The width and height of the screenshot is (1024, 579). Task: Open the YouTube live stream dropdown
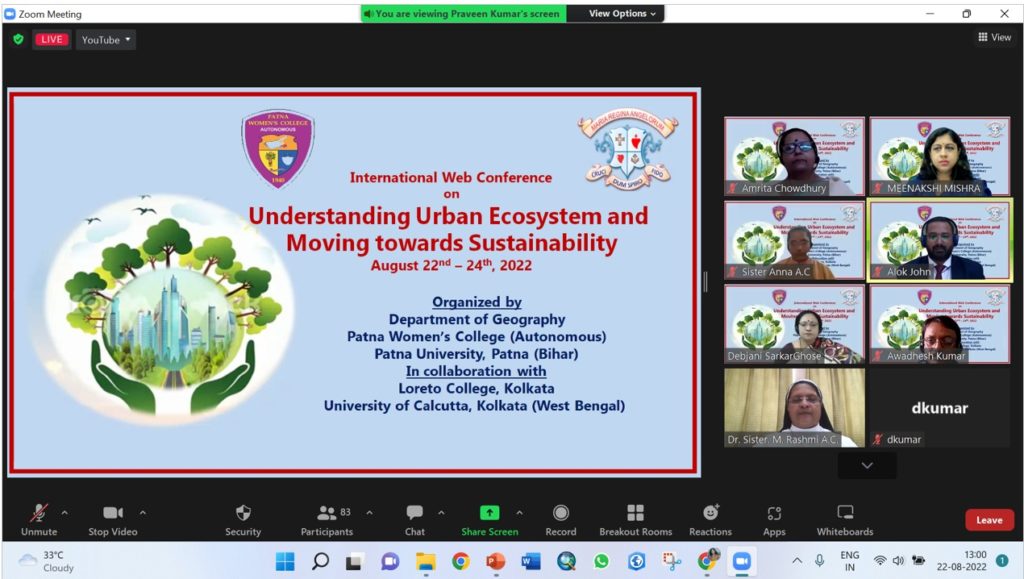106,40
